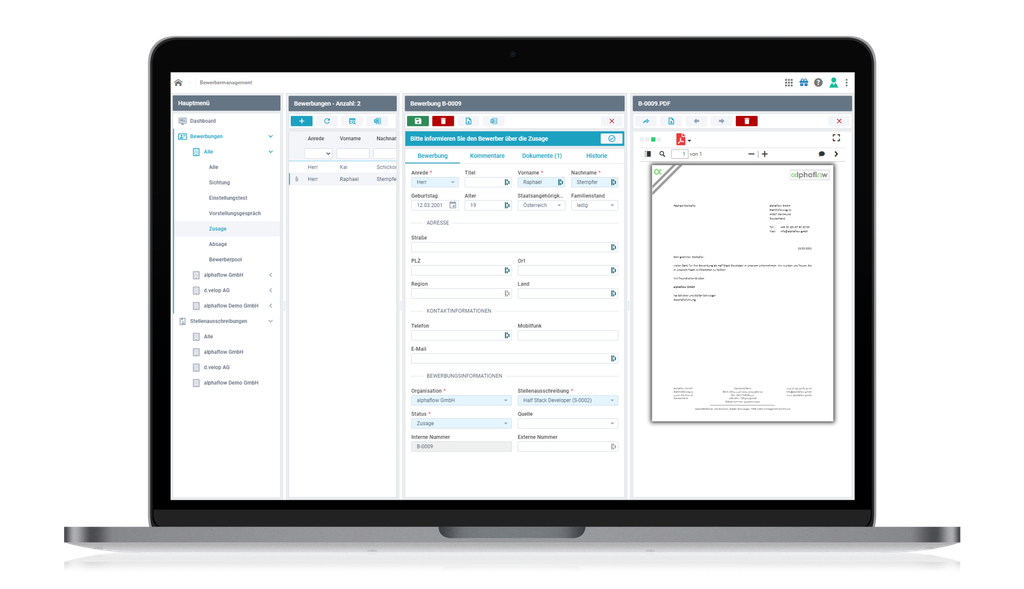
Task: Open the Anrede column filter dropdown
Action: 319,153
